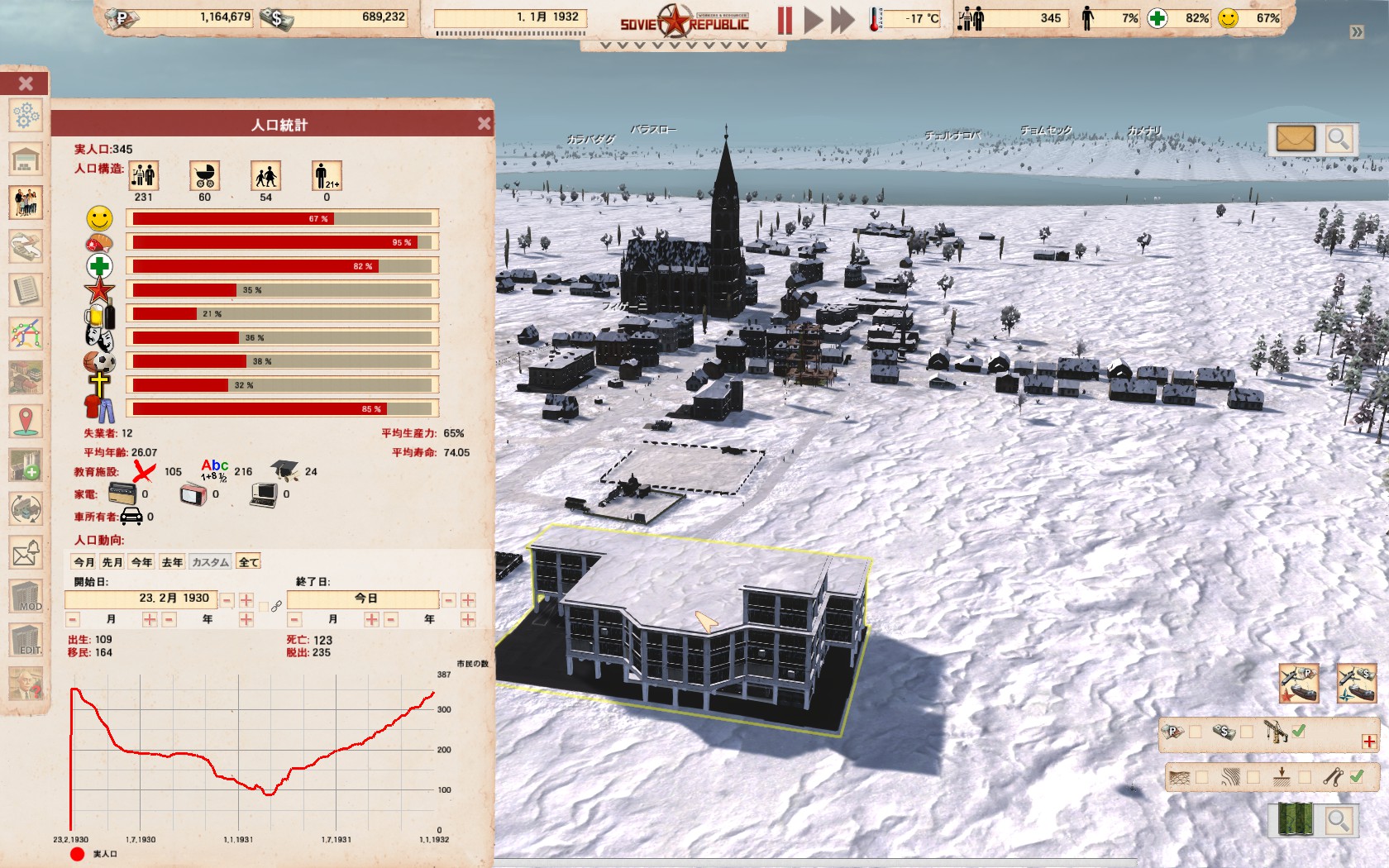Toggle the contour lines checkbox

[1253, 777]
